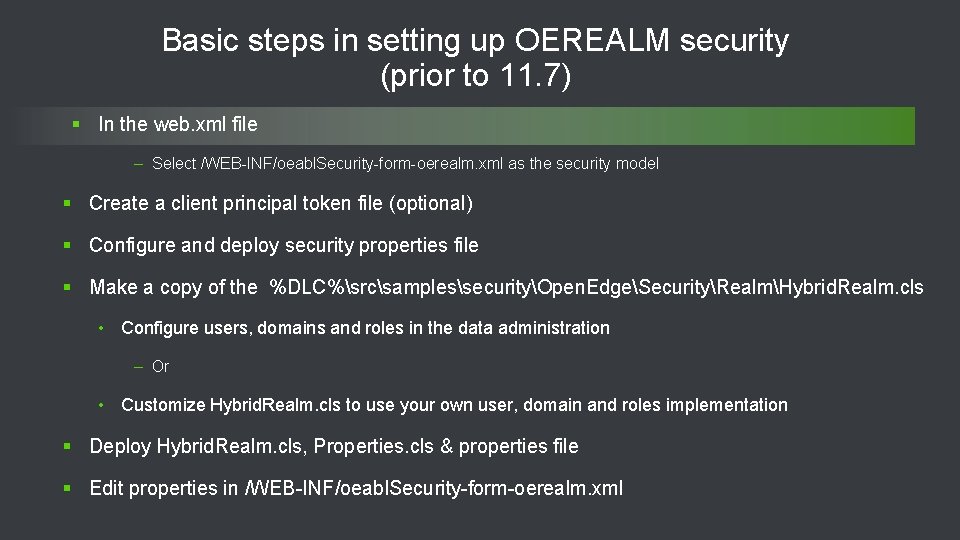Click 'Customize HybridRealm.cls' sub-bullet text
This screenshot has height=540, width=960.
[x=454, y=405]
